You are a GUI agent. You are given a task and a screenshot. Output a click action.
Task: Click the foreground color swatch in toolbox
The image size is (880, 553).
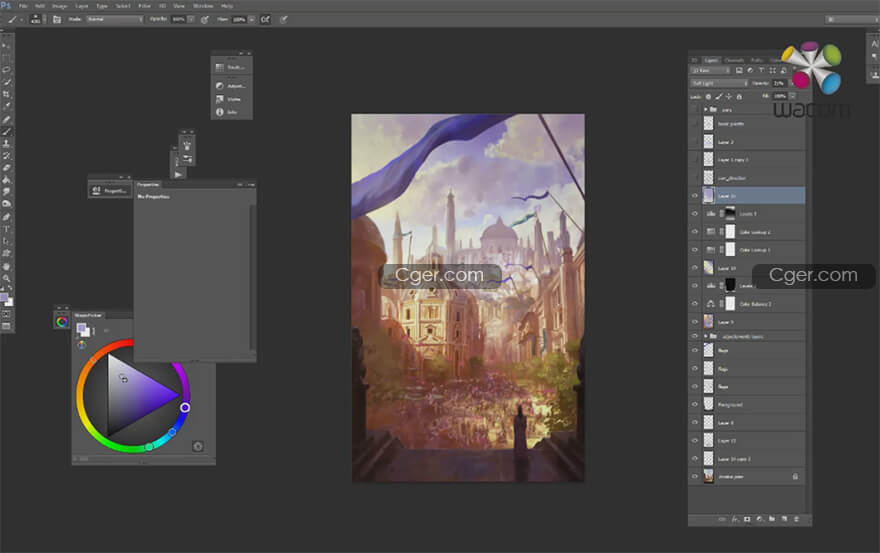pos(4,298)
